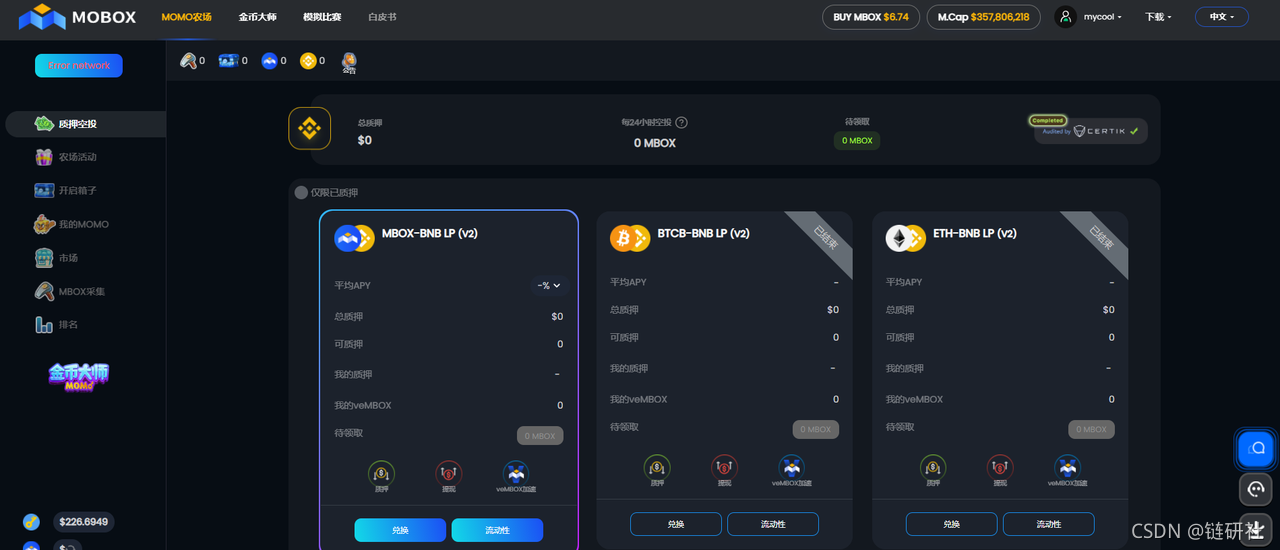The image size is (1280, 550).
Task: Click the large BNB chain logo tile
Action: (x=310, y=128)
